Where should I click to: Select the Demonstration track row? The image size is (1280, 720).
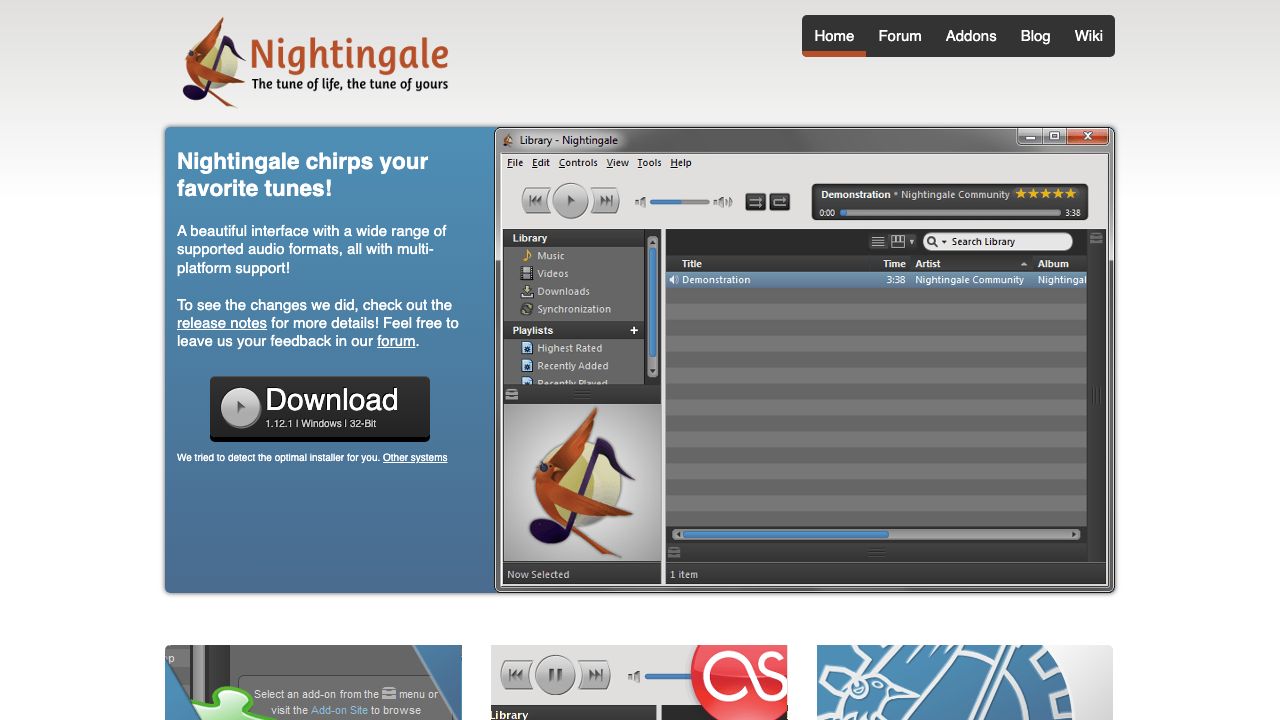coord(876,280)
